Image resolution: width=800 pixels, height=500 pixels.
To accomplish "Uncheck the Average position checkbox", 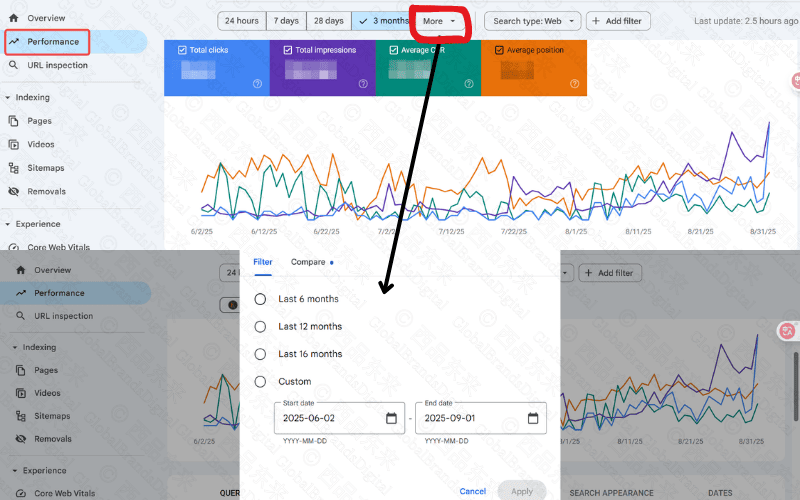I will [499, 49].
